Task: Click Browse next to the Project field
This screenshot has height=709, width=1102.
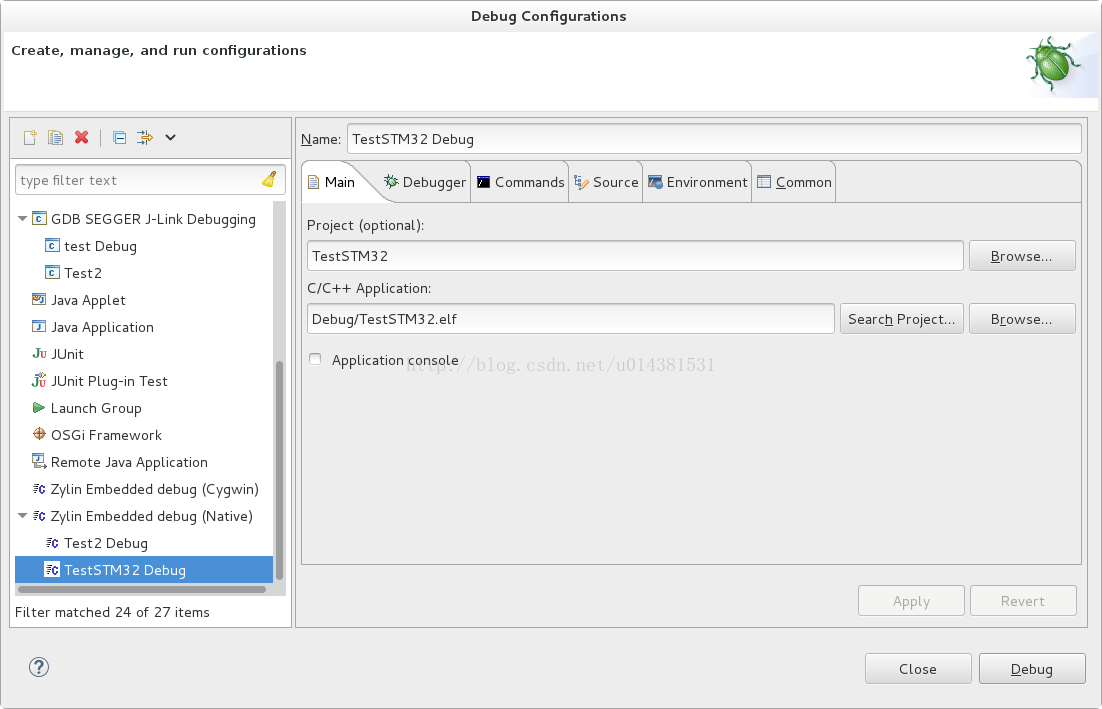Action: (1021, 256)
